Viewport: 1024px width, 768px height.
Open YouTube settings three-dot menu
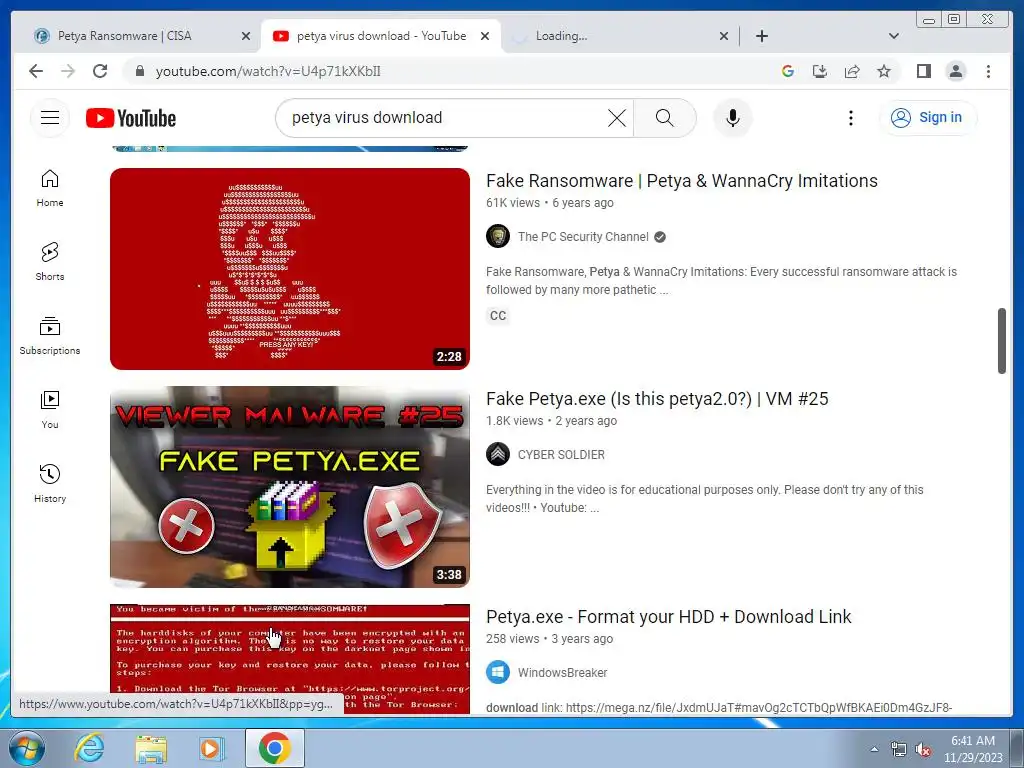click(x=850, y=118)
